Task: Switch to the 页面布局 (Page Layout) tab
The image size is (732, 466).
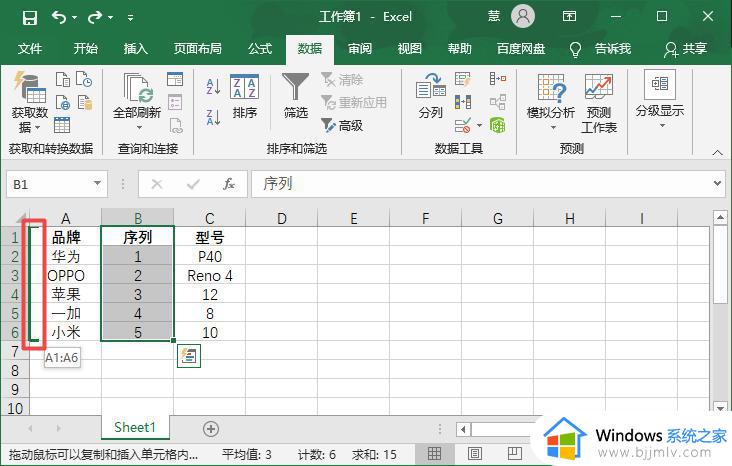Action: point(198,49)
